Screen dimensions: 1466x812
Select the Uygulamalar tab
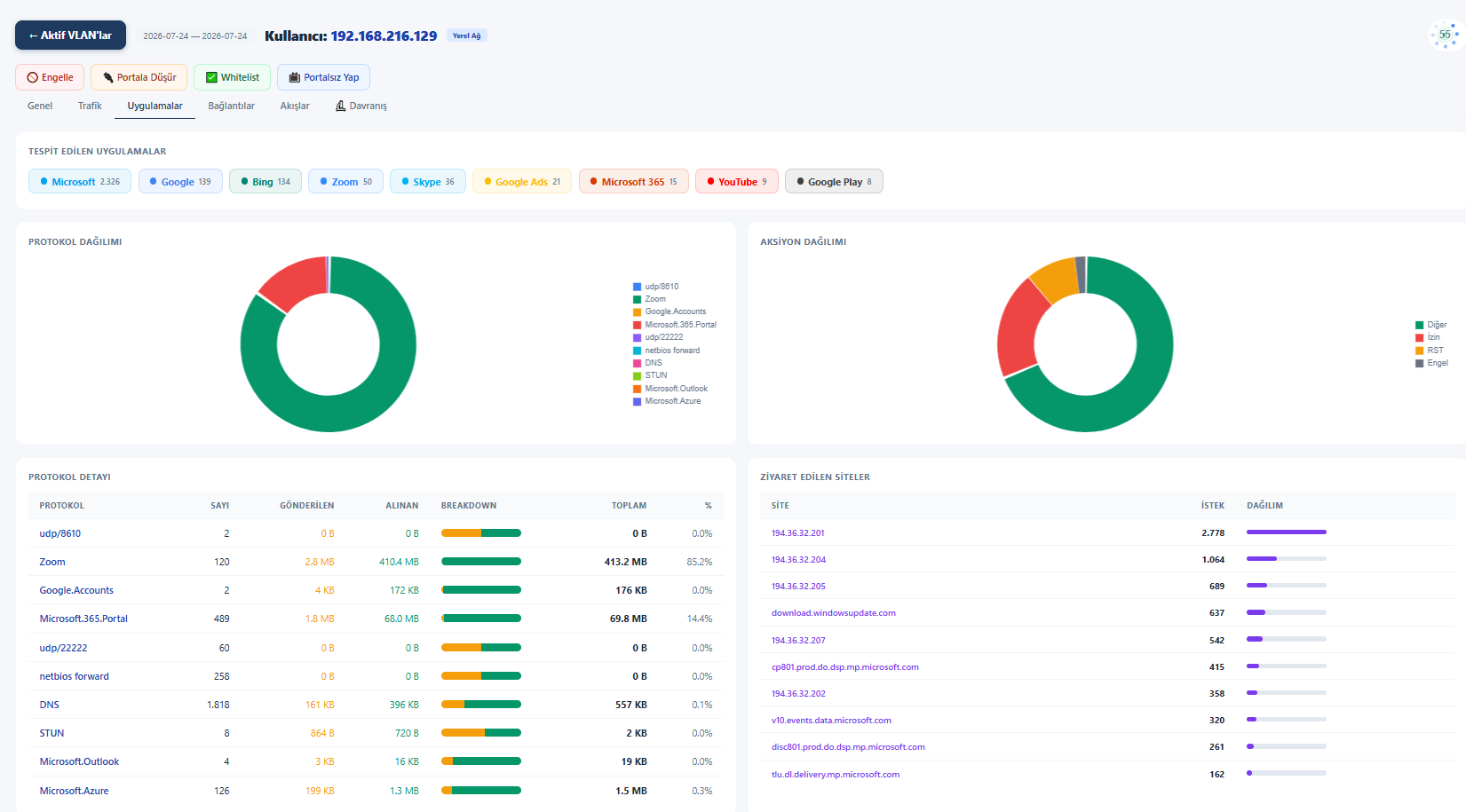click(x=155, y=106)
